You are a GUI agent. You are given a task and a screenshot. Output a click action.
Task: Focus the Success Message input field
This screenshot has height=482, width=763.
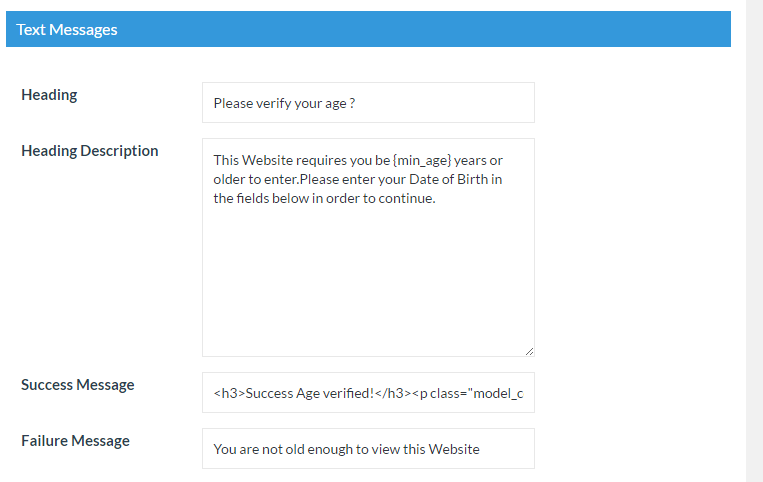(x=368, y=393)
